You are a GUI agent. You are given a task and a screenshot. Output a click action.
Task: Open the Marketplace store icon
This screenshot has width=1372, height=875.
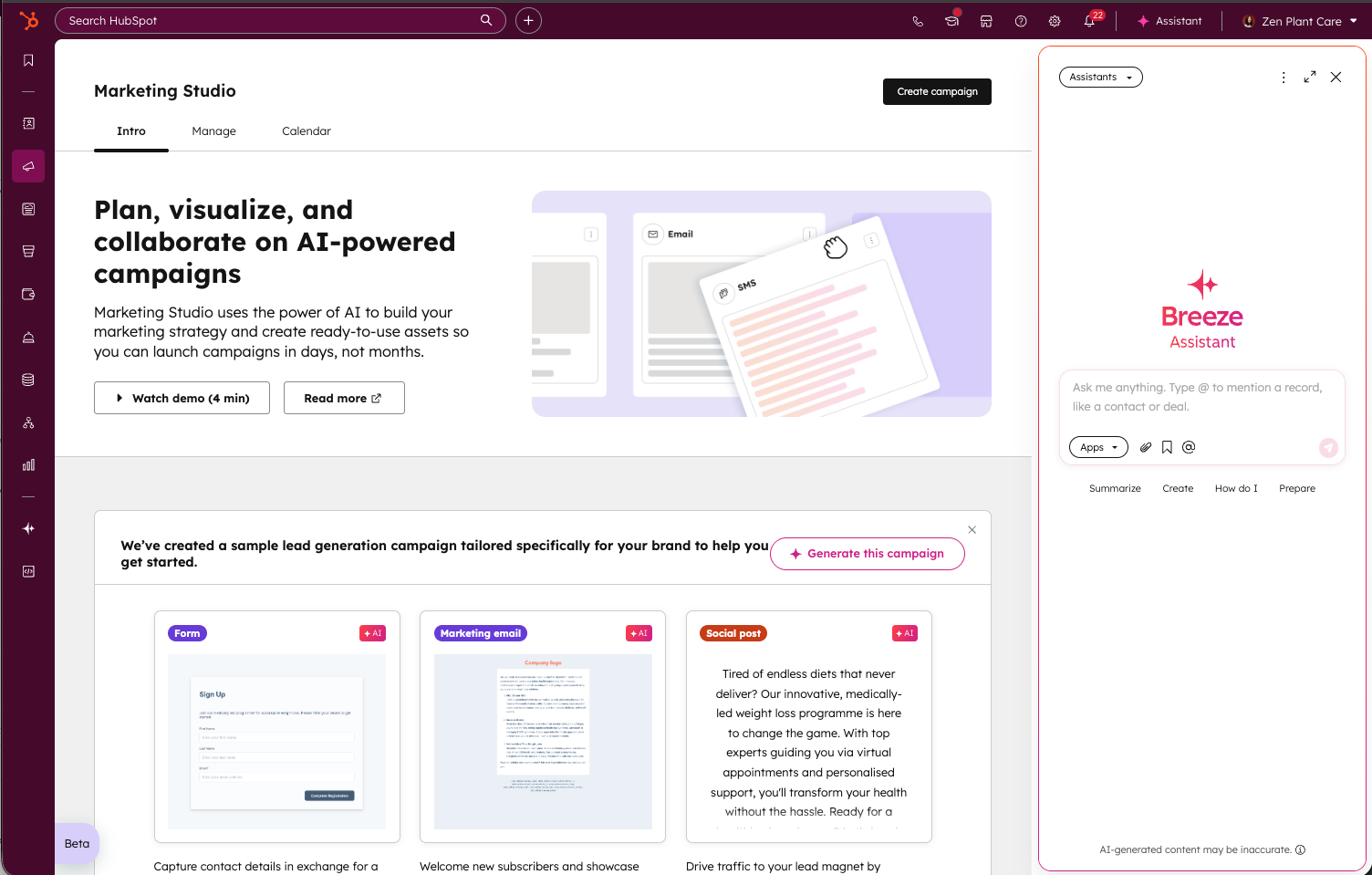[x=986, y=21]
